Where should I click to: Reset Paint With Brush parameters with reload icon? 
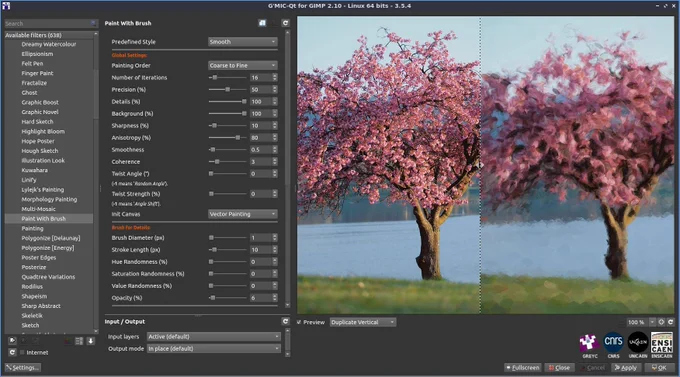285,23
